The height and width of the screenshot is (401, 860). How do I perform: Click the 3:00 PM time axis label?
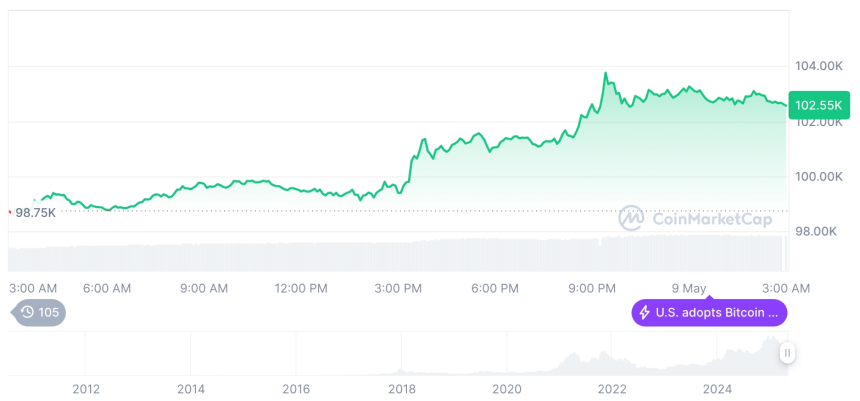coord(398,288)
